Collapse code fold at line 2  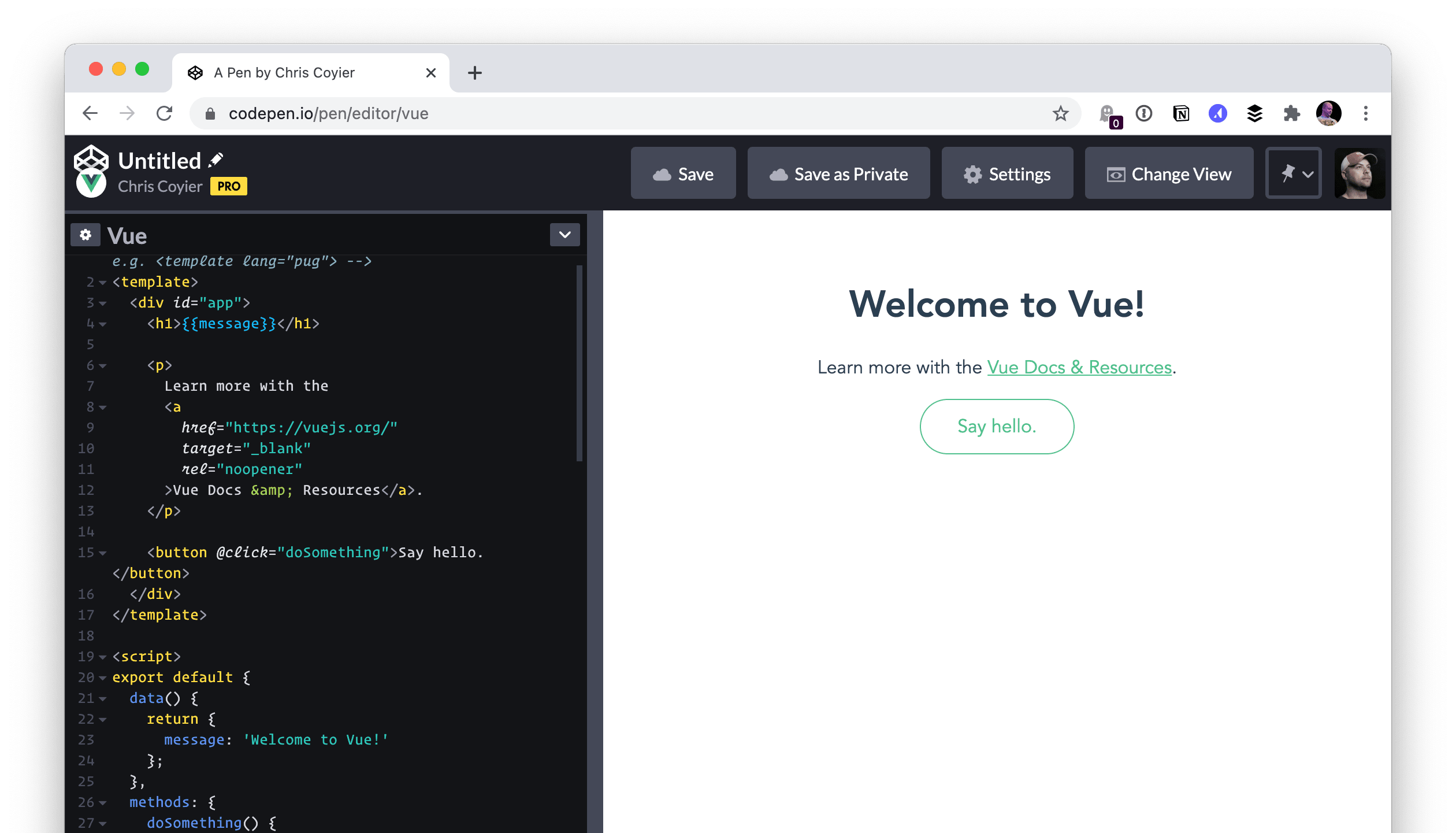[102, 282]
